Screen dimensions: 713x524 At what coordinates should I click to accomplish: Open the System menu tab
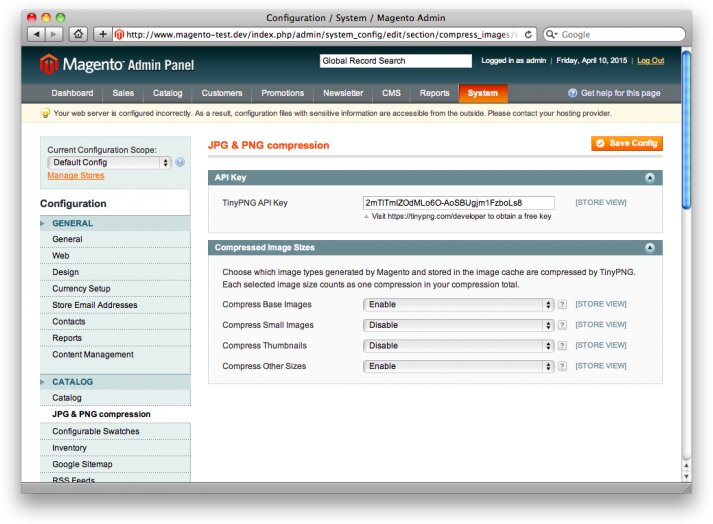(x=483, y=93)
